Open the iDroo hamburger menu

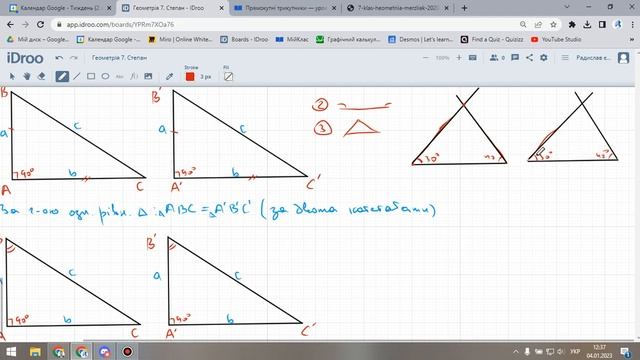(x=565, y=58)
